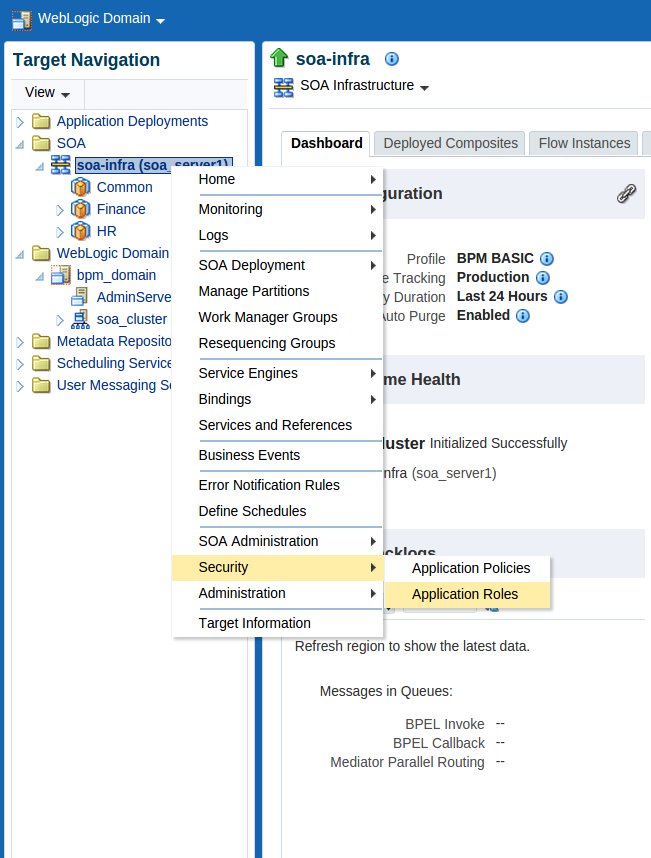This screenshot has height=858, width=651.
Task: Expand the HR partition node
Action: (60, 232)
